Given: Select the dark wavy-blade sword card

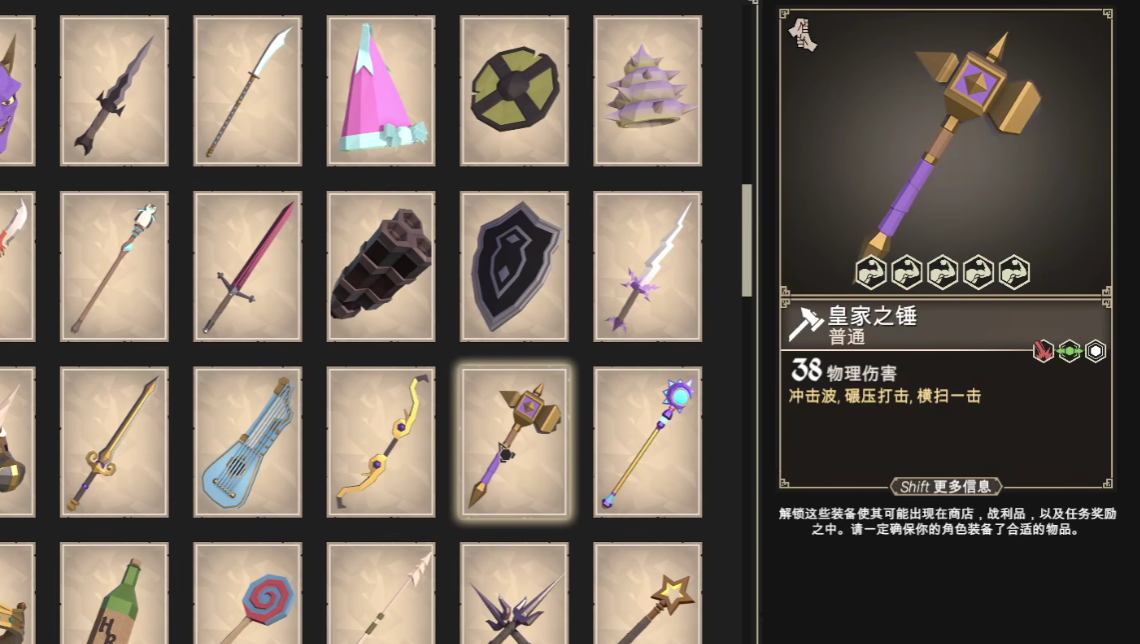Looking at the screenshot, I should coord(114,91).
